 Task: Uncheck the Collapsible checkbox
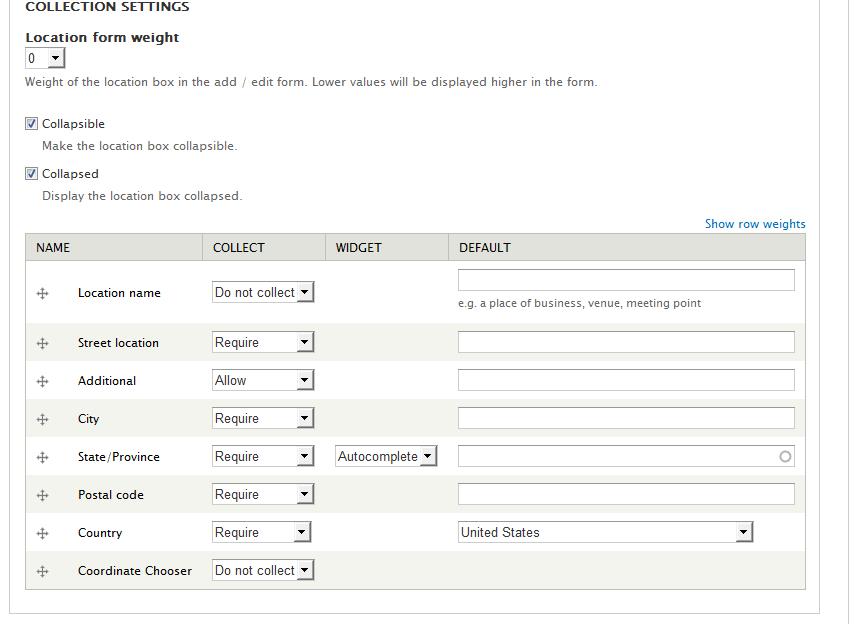point(31,124)
